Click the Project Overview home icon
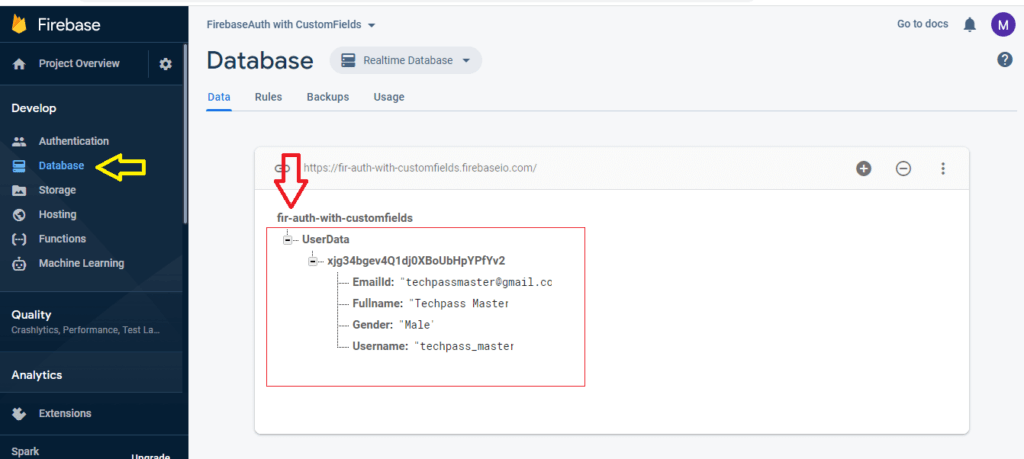The image size is (1024, 459). [x=20, y=64]
